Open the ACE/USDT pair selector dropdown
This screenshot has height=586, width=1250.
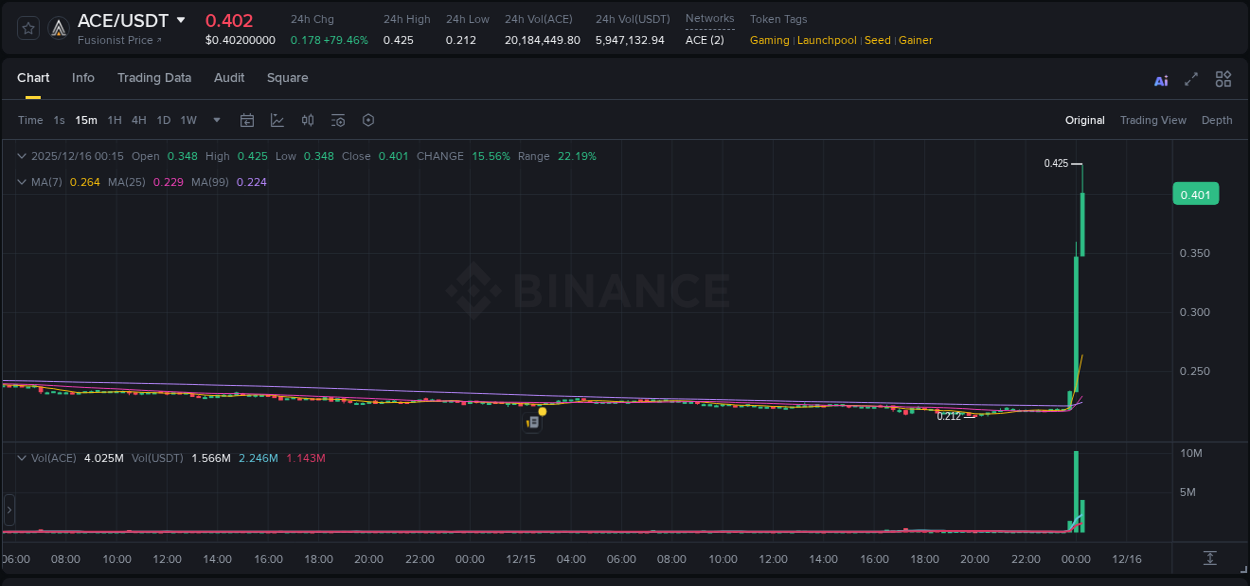(125, 20)
